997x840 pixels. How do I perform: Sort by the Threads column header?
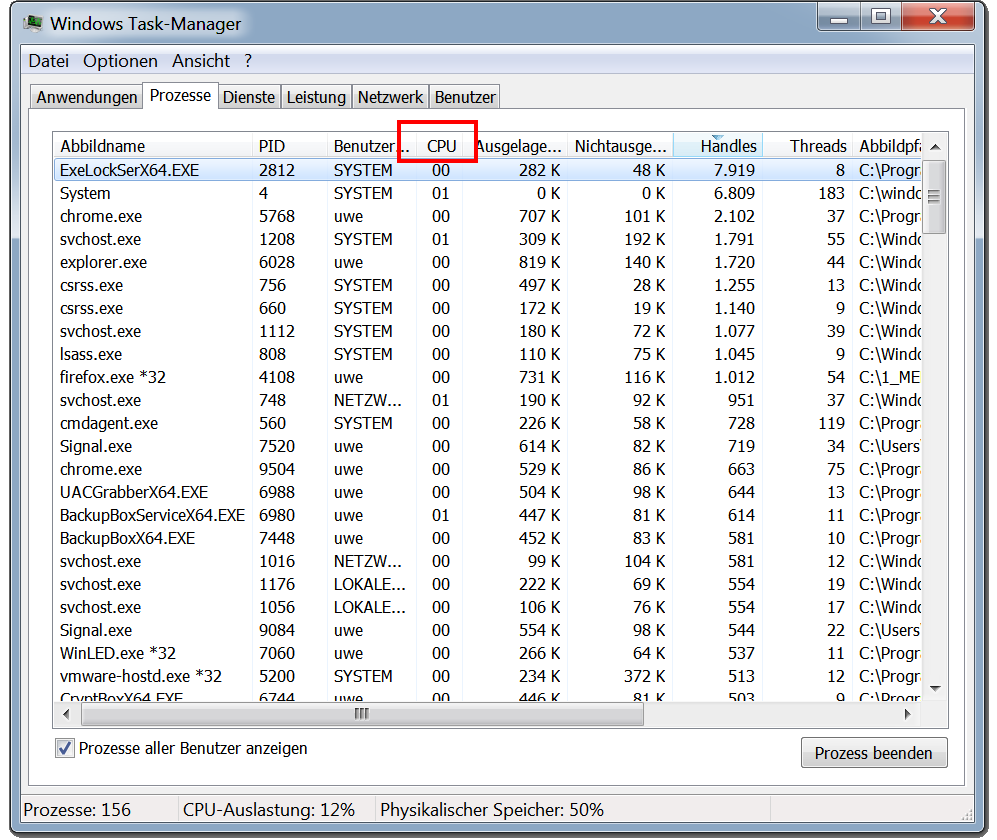808,146
